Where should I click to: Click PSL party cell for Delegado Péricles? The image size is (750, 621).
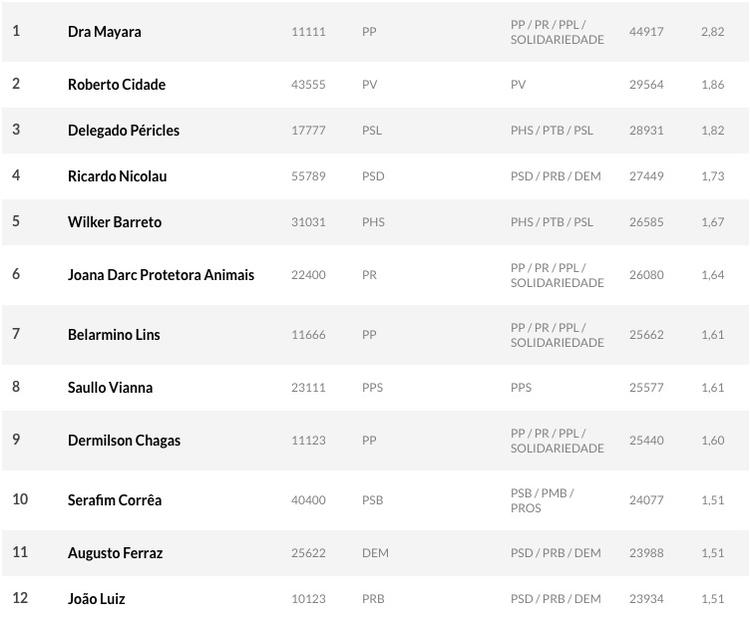click(372, 131)
